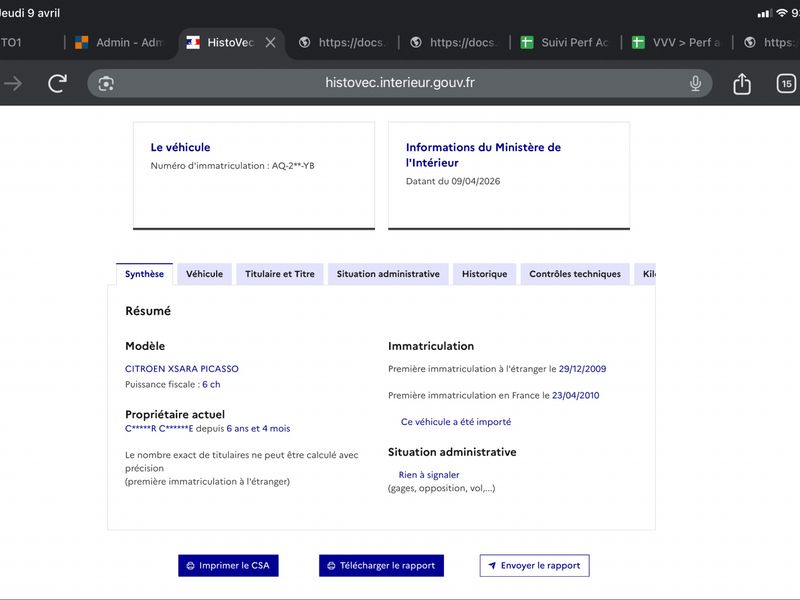The height and width of the screenshot is (600, 800).
Task: Click the 6 ch fiscal power value
Action: pos(211,384)
